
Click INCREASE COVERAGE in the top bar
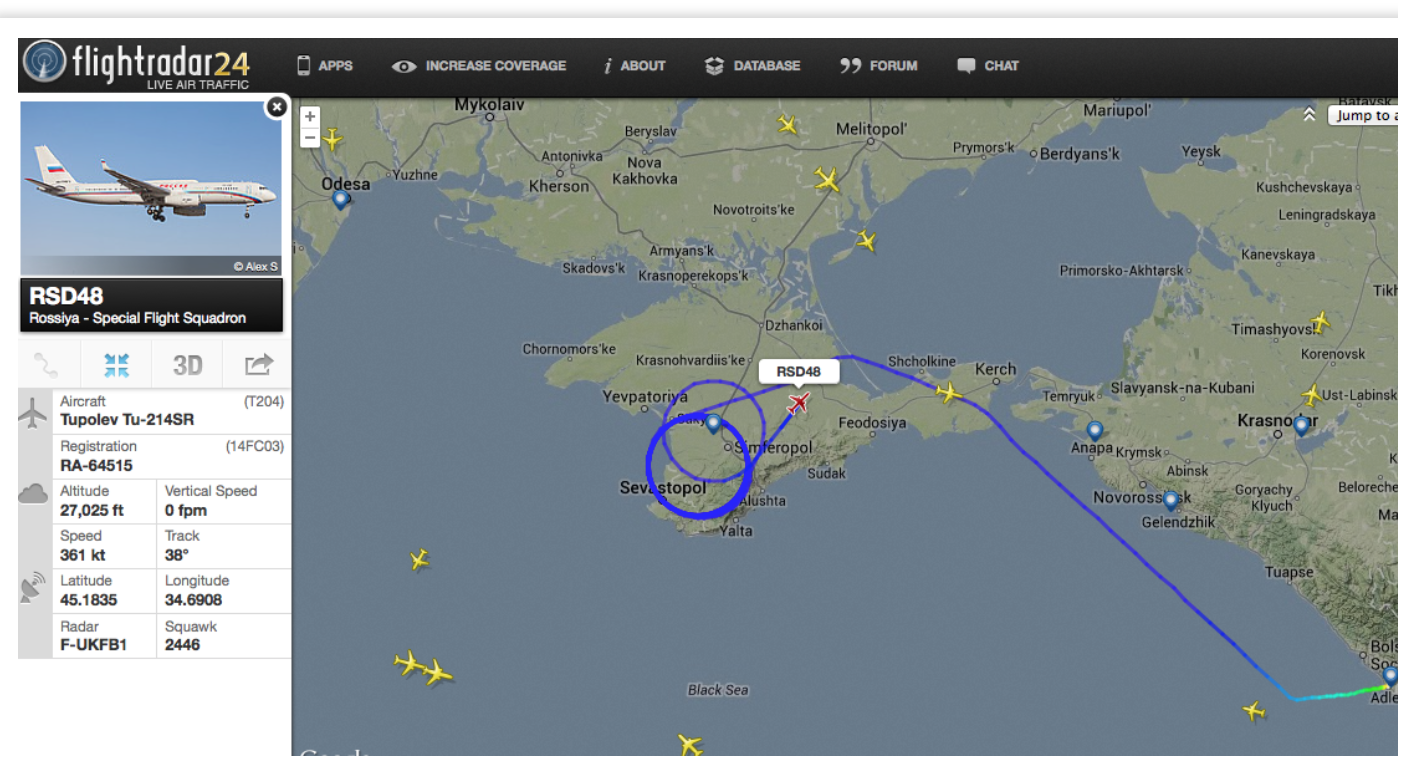(479, 66)
